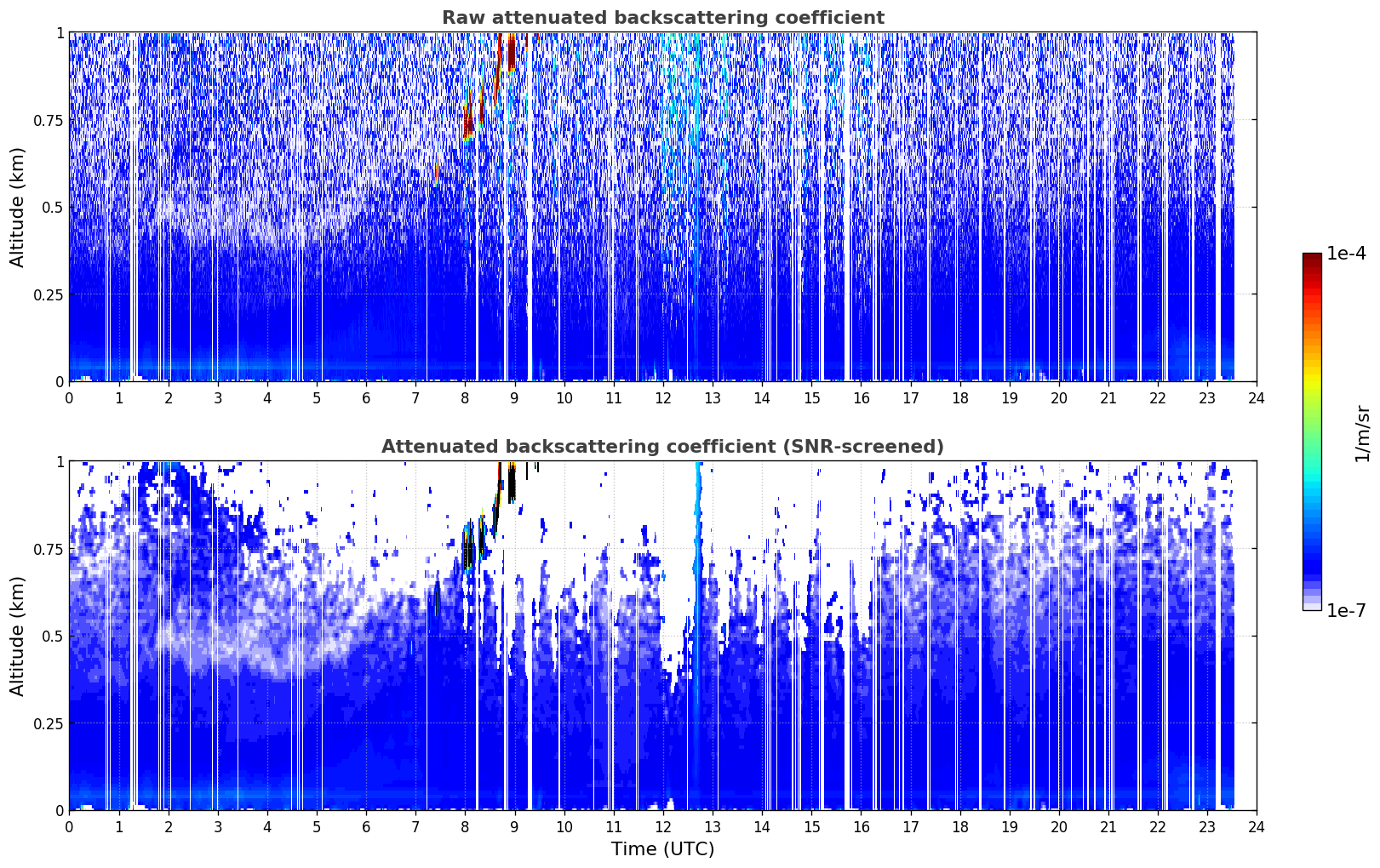
Task: Click the 1e-7 colorbar label
Action: pos(1346,610)
